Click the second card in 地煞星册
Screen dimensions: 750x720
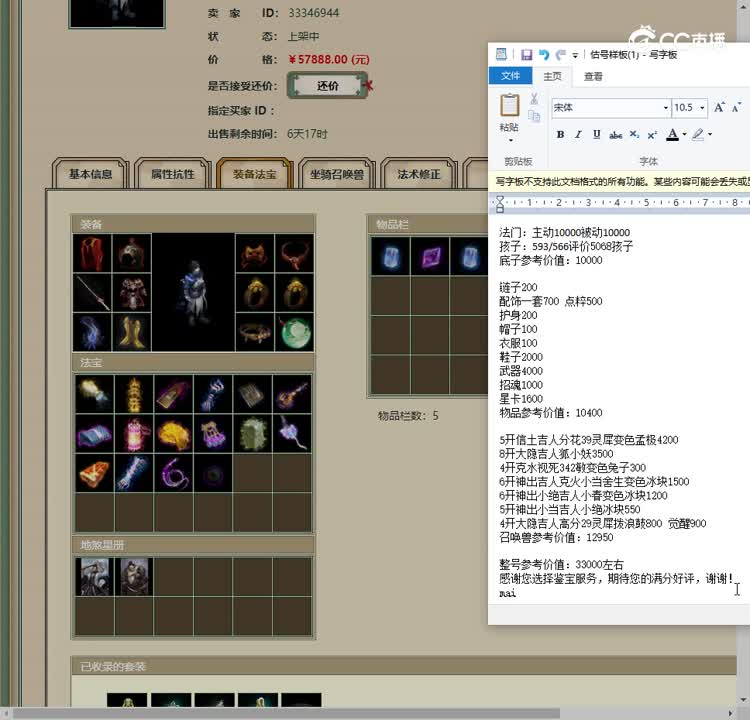(134, 576)
